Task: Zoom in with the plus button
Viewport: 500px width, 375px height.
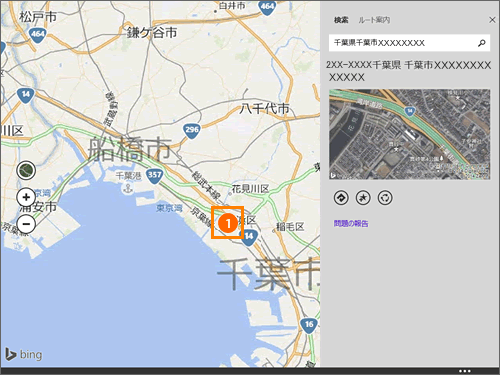Action: [x=26, y=197]
